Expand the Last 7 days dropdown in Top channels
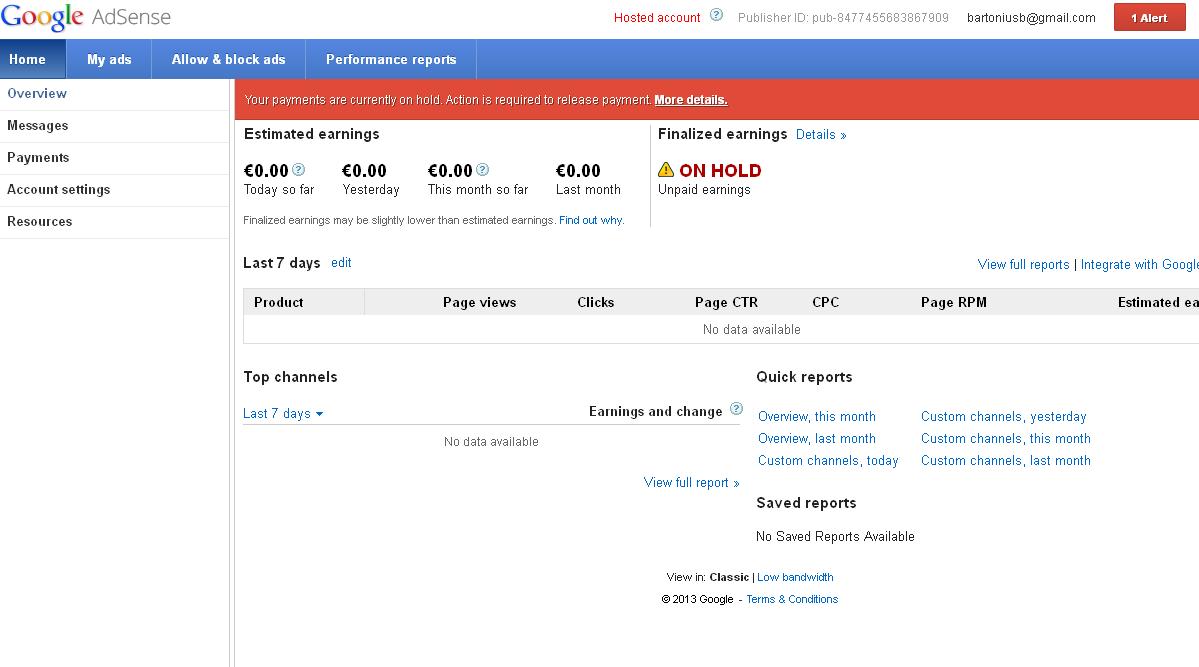The image size is (1199, 667). coord(283,414)
